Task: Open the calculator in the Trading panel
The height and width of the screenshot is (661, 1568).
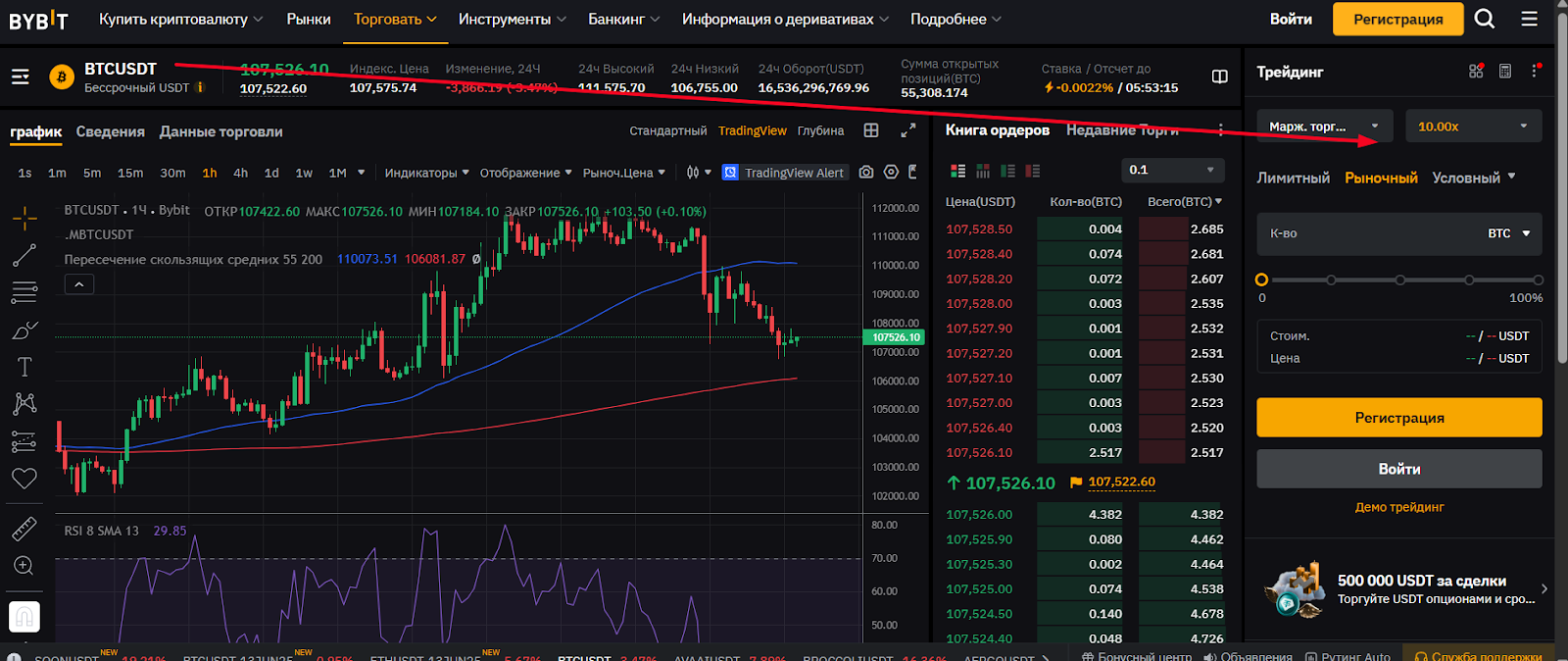Action: [x=1505, y=72]
